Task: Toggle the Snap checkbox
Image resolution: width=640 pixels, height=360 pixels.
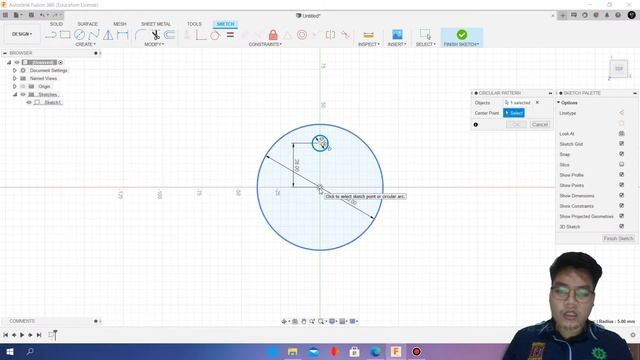Action: 621,154
